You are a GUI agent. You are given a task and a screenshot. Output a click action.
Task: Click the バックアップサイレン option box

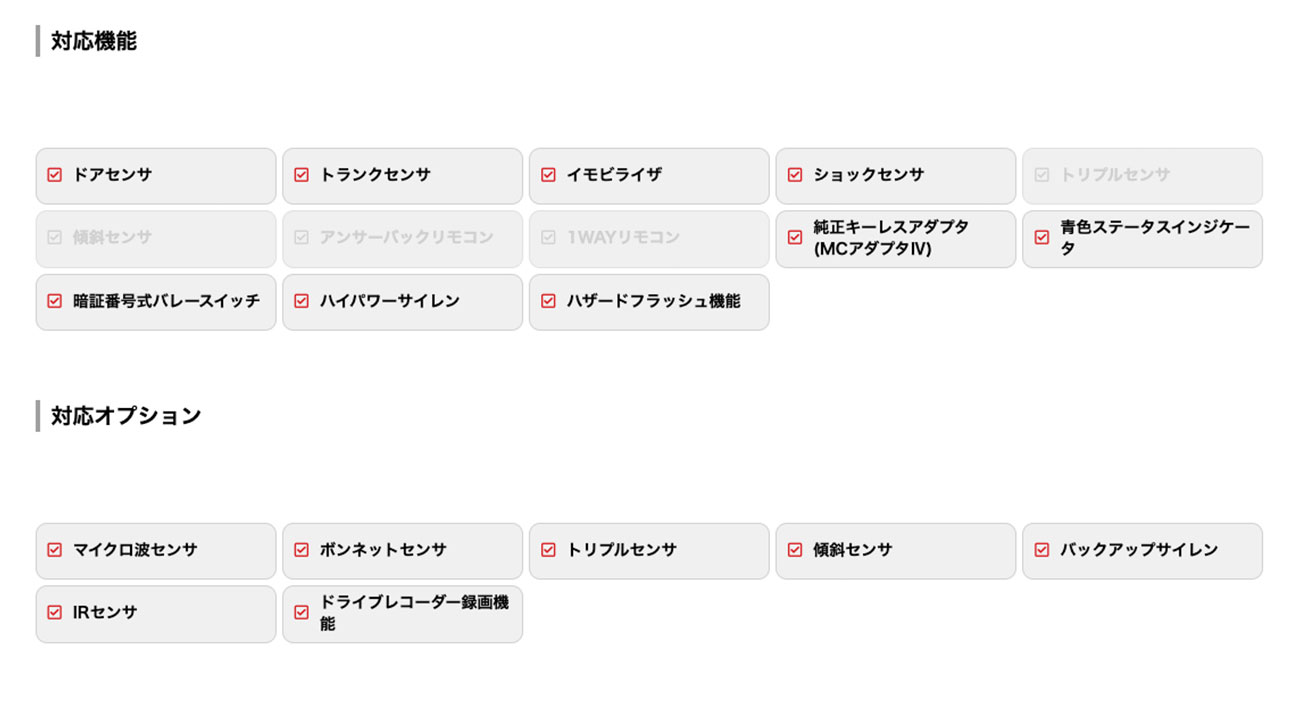point(1142,551)
